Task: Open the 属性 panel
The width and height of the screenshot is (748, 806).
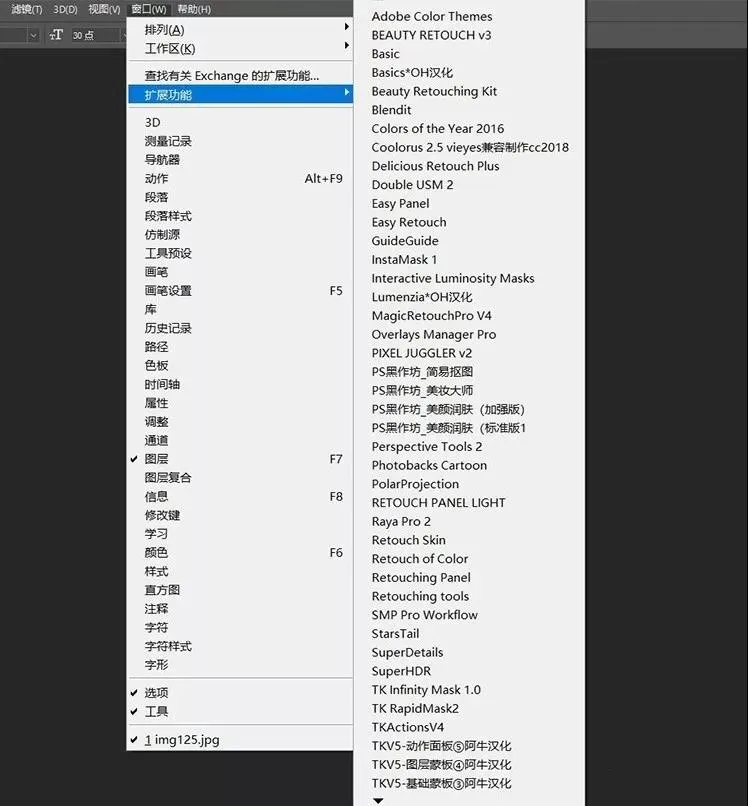Action: (x=240, y=402)
